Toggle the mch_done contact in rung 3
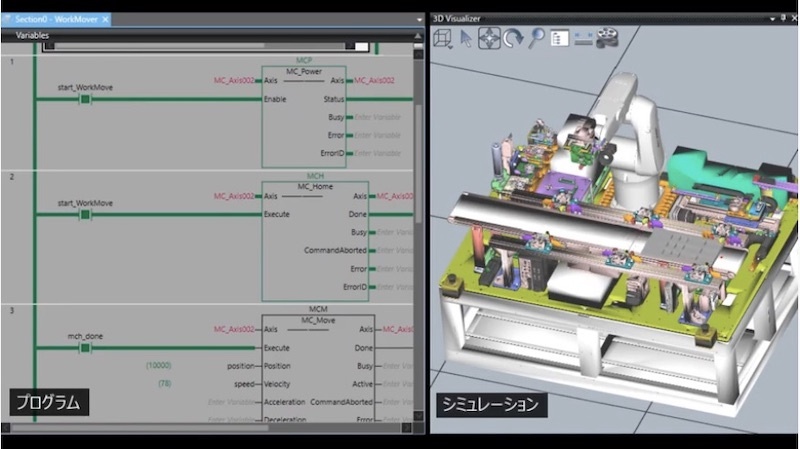The width and height of the screenshot is (800, 449). pyautogui.click(x=85, y=348)
